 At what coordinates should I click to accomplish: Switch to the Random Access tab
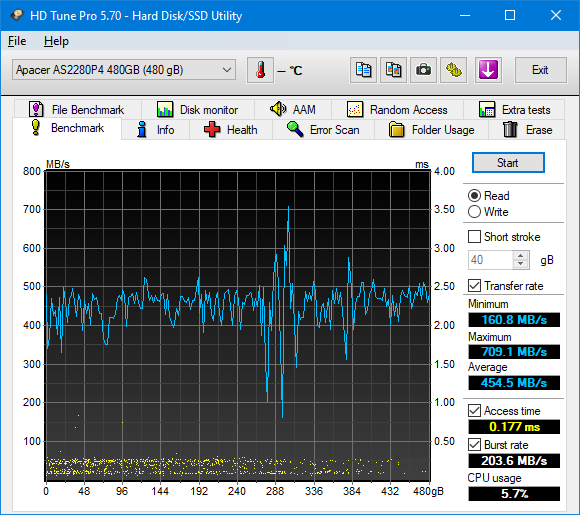click(x=397, y=110)
